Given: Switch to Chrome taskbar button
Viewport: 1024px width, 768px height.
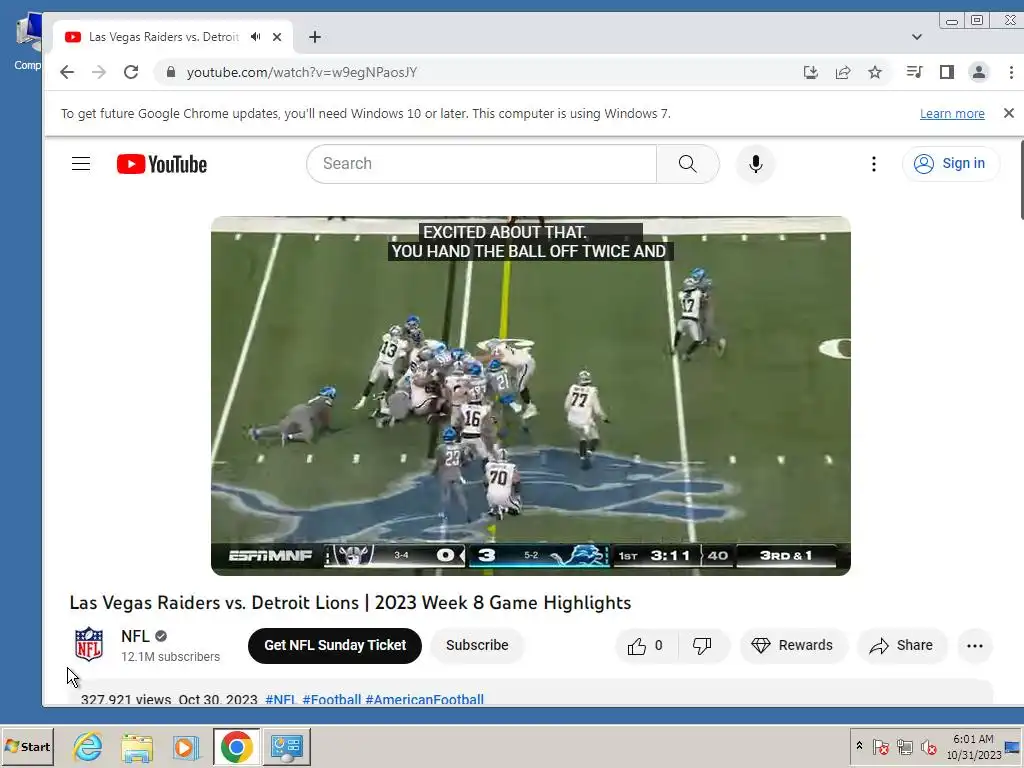Looking at the screenshot, I should (x=236, y=746).
